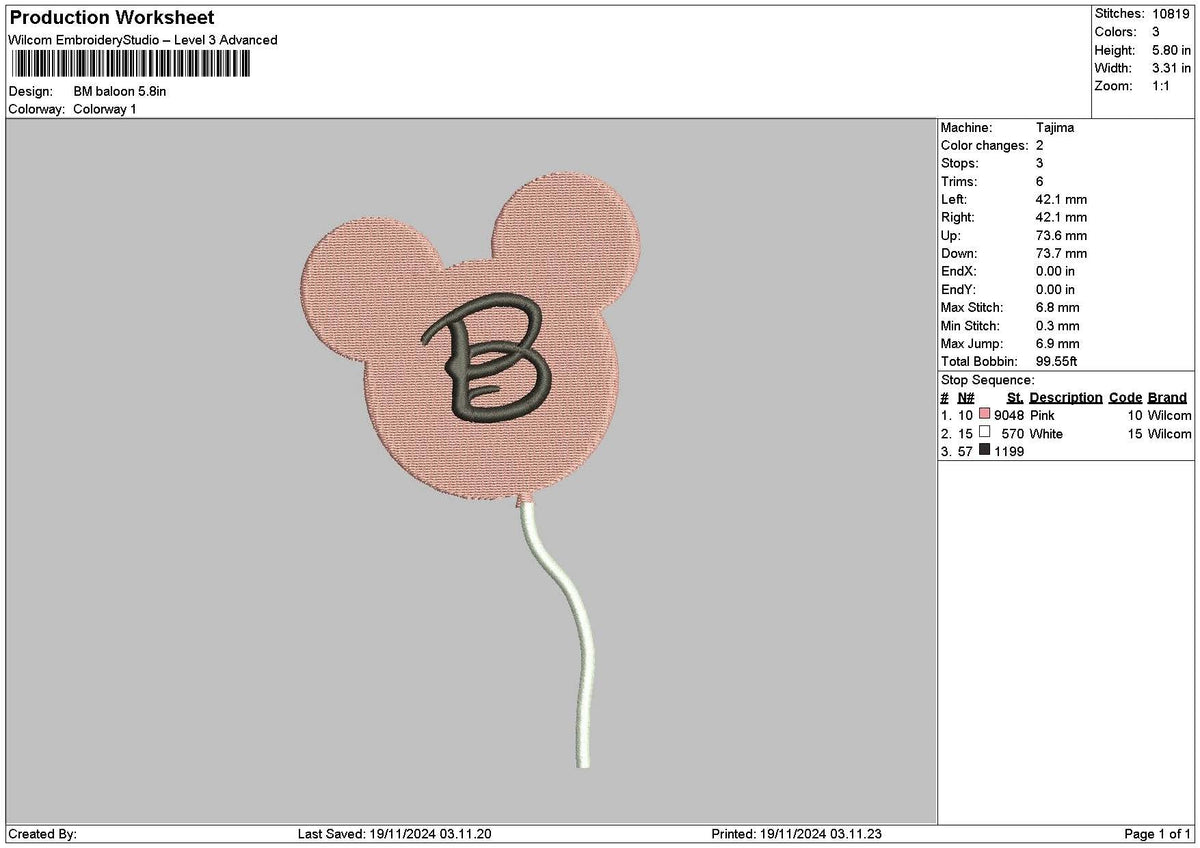Click 'Wilcom EmbroideryStudio – Level 3 Advanced' text
The width and height of the screenshot is (1200, 848).
(x=143, y=40)
